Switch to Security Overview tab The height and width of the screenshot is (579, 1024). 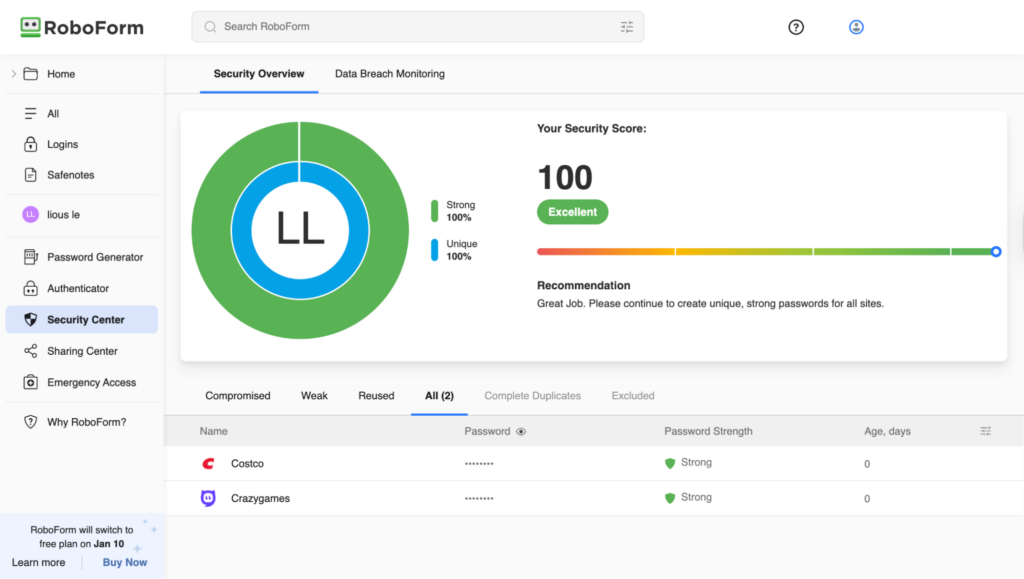pyautogui.click(x=259, y=74)
